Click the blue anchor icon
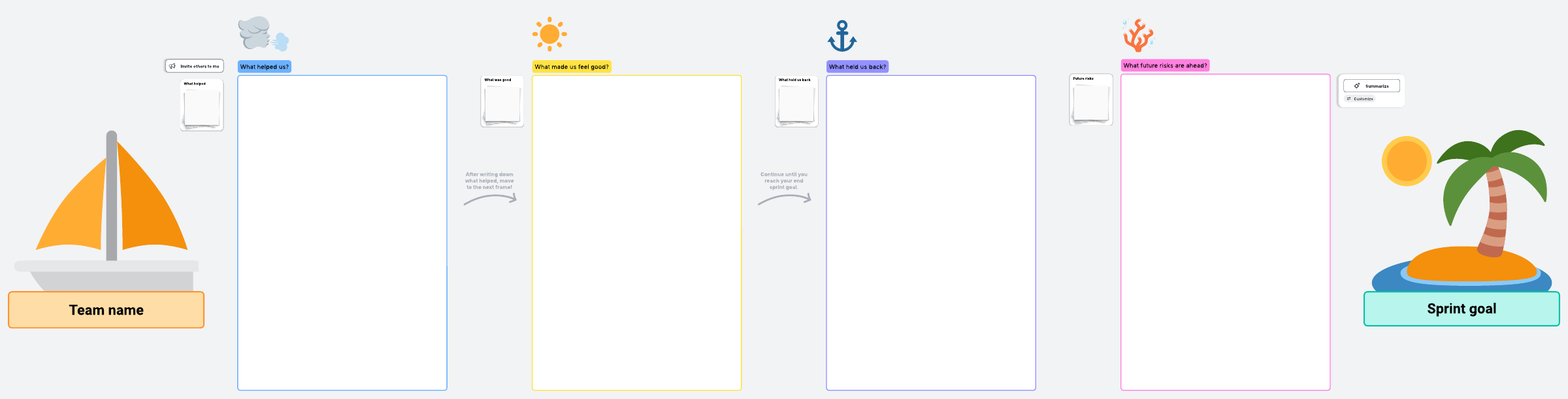Image resolution: width=1568 pixels, height=399 pixels. (842, 36)
